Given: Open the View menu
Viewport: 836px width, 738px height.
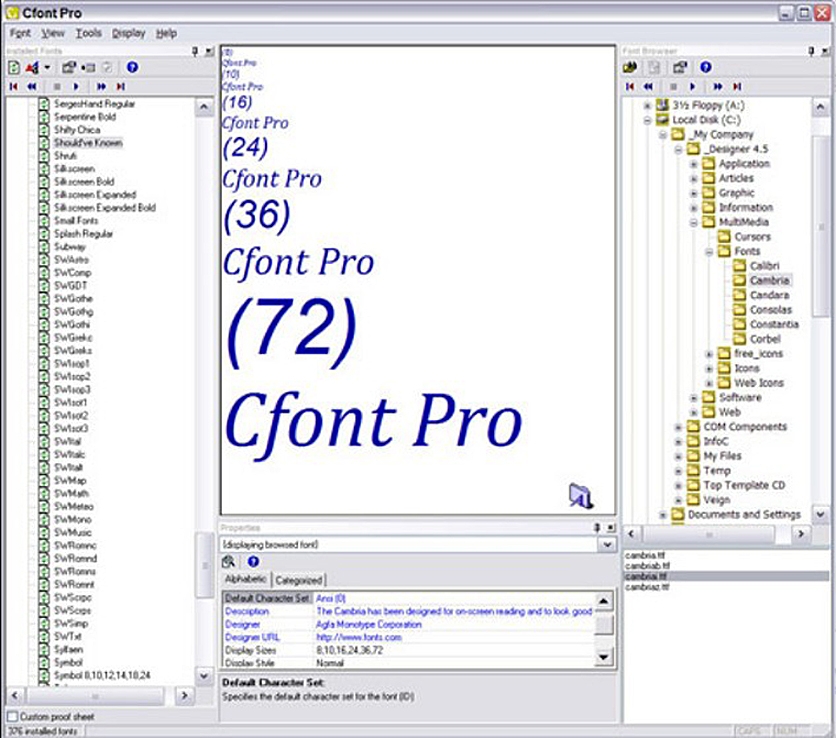Looking at the screenshot, I should click(x=53, y=33).
